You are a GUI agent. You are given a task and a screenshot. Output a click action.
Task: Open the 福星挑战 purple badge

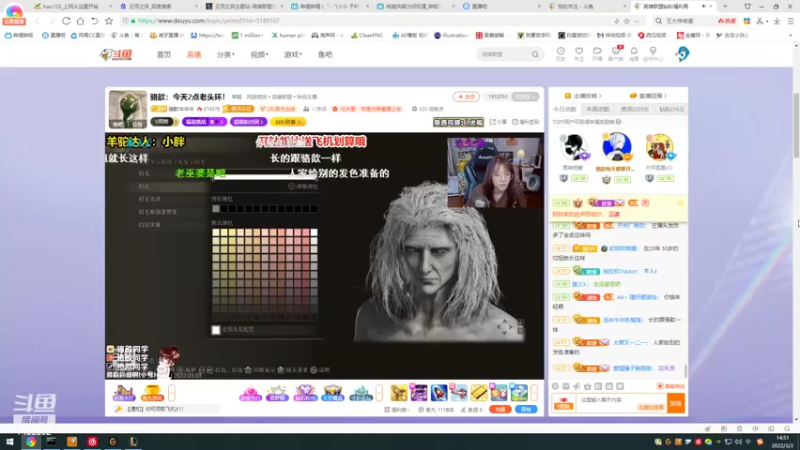pos(204,122)
